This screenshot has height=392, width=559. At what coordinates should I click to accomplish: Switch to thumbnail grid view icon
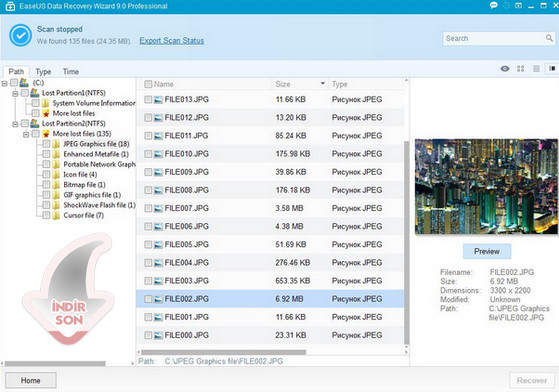520,68
